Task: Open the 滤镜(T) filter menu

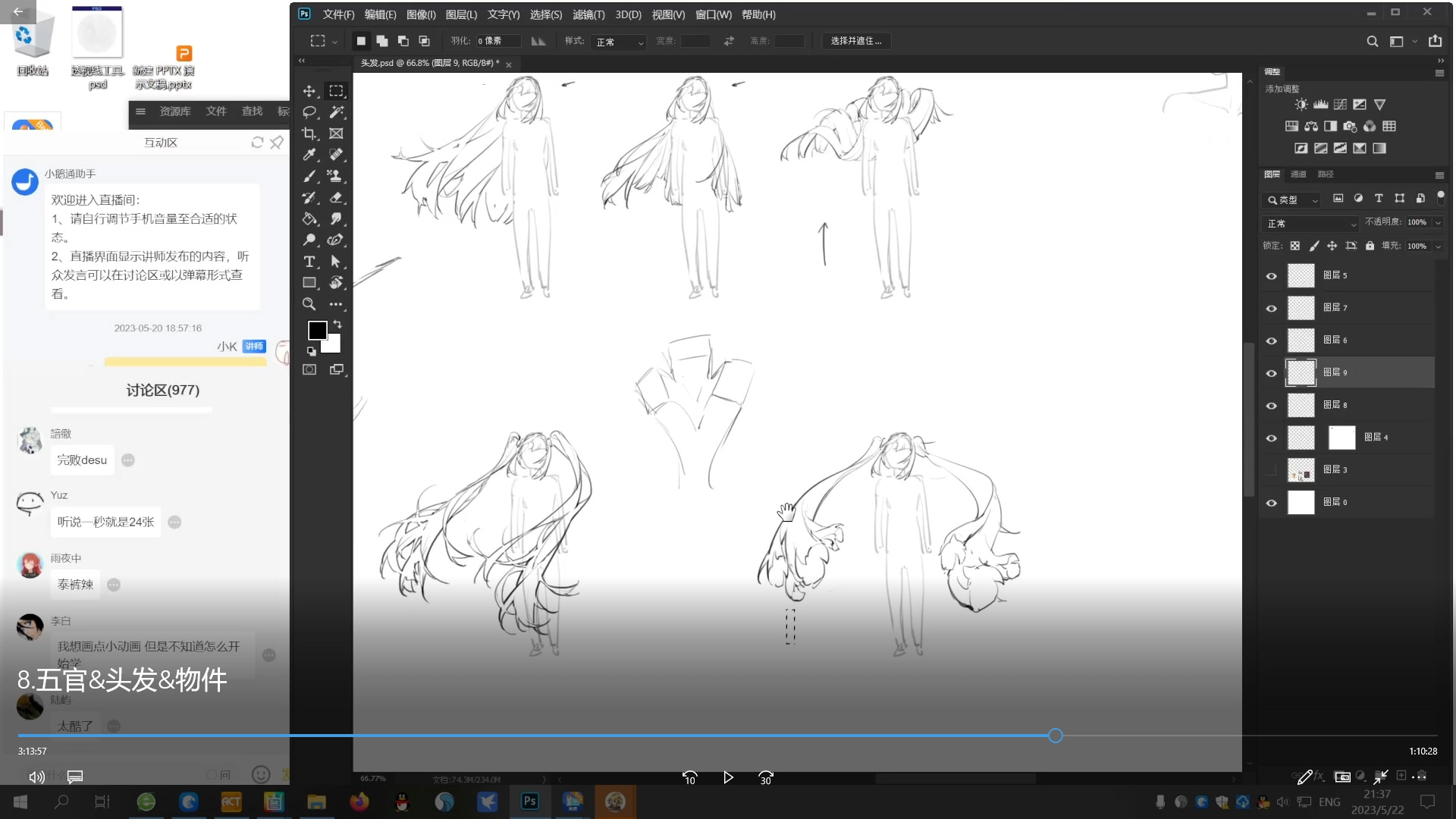Action: pos(588,14)
